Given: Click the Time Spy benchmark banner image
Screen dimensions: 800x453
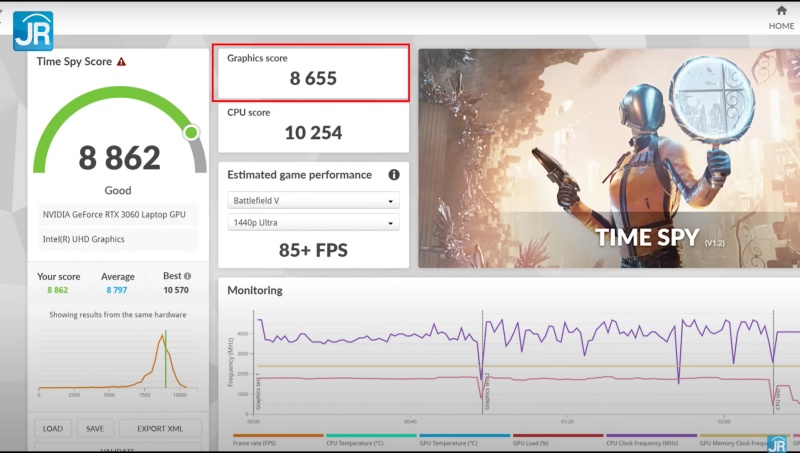Looking at the screenshot, I should tap(608, 158).
